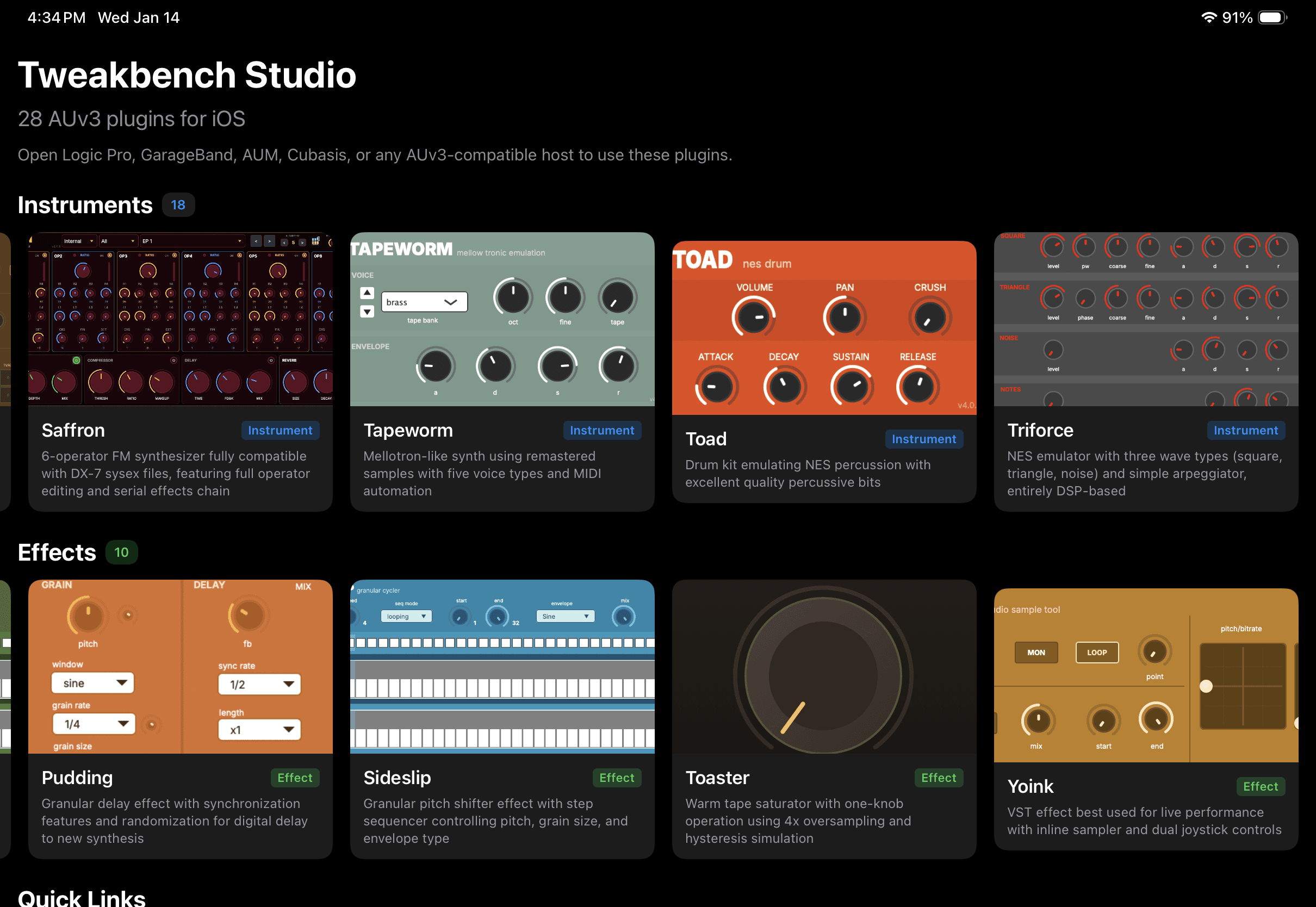Open the Pudding card title

(77, 778)
